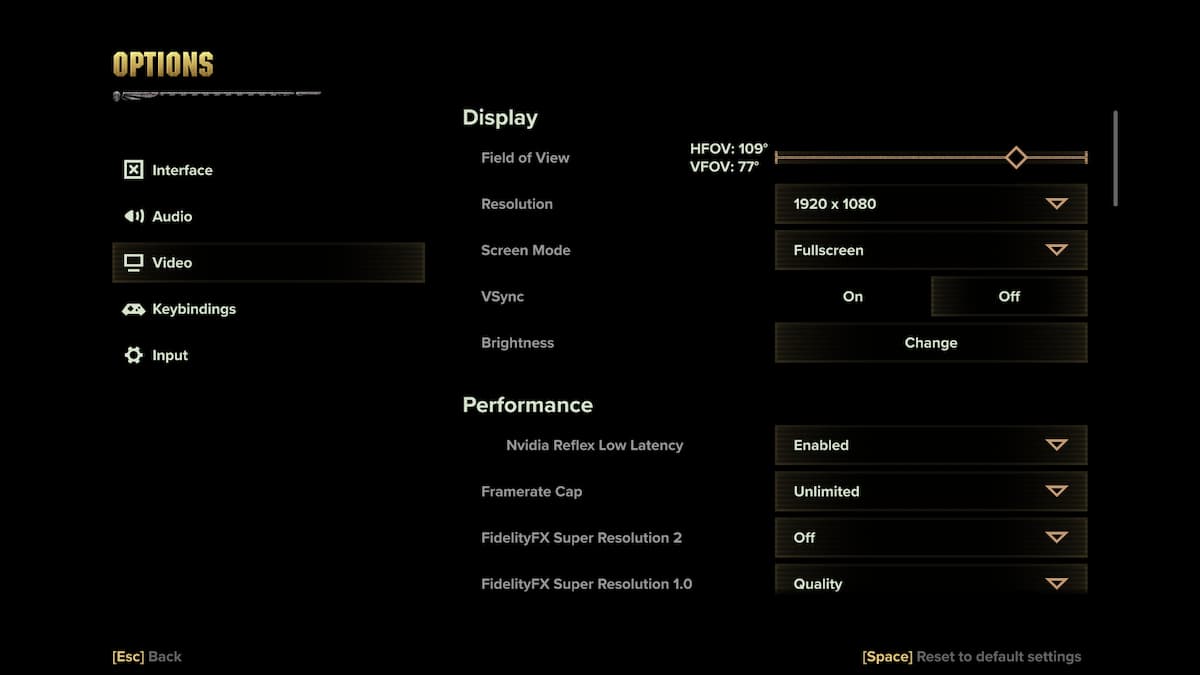Set VSync to Off
Image resolution: width=1200 pixels, height=675 pixels.
pos(1008,296)
